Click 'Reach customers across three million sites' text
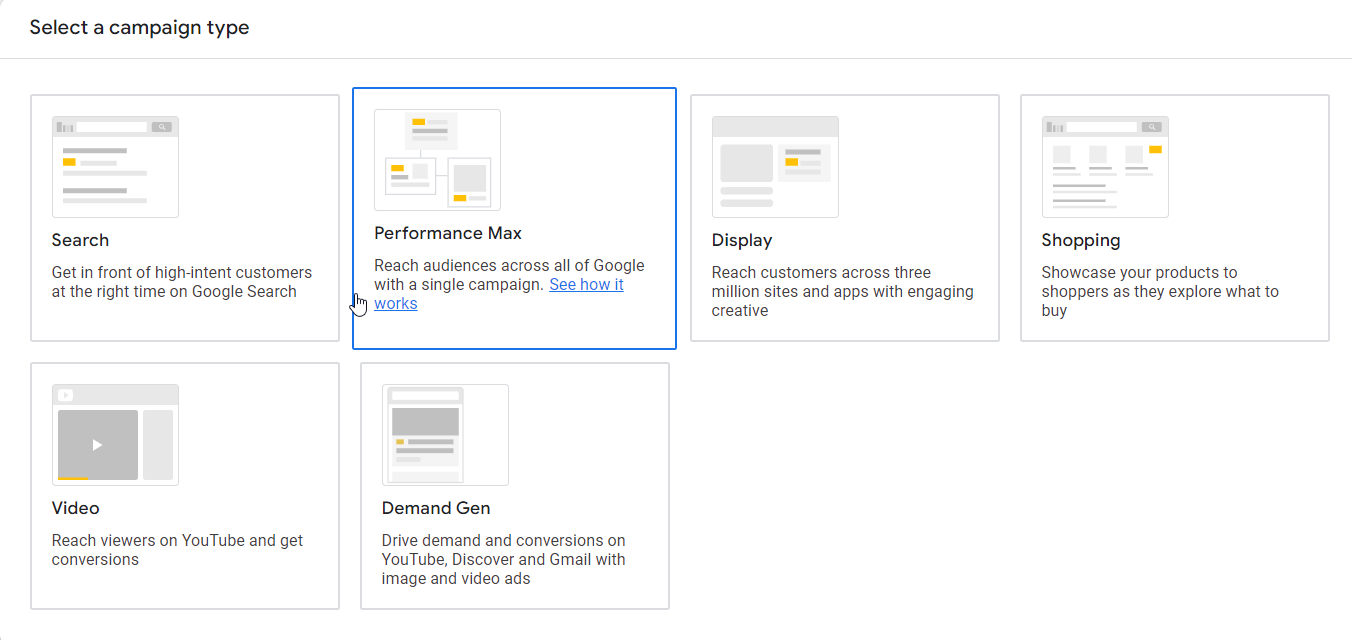This screenshot has width=1352, height=640. point(842,291)
